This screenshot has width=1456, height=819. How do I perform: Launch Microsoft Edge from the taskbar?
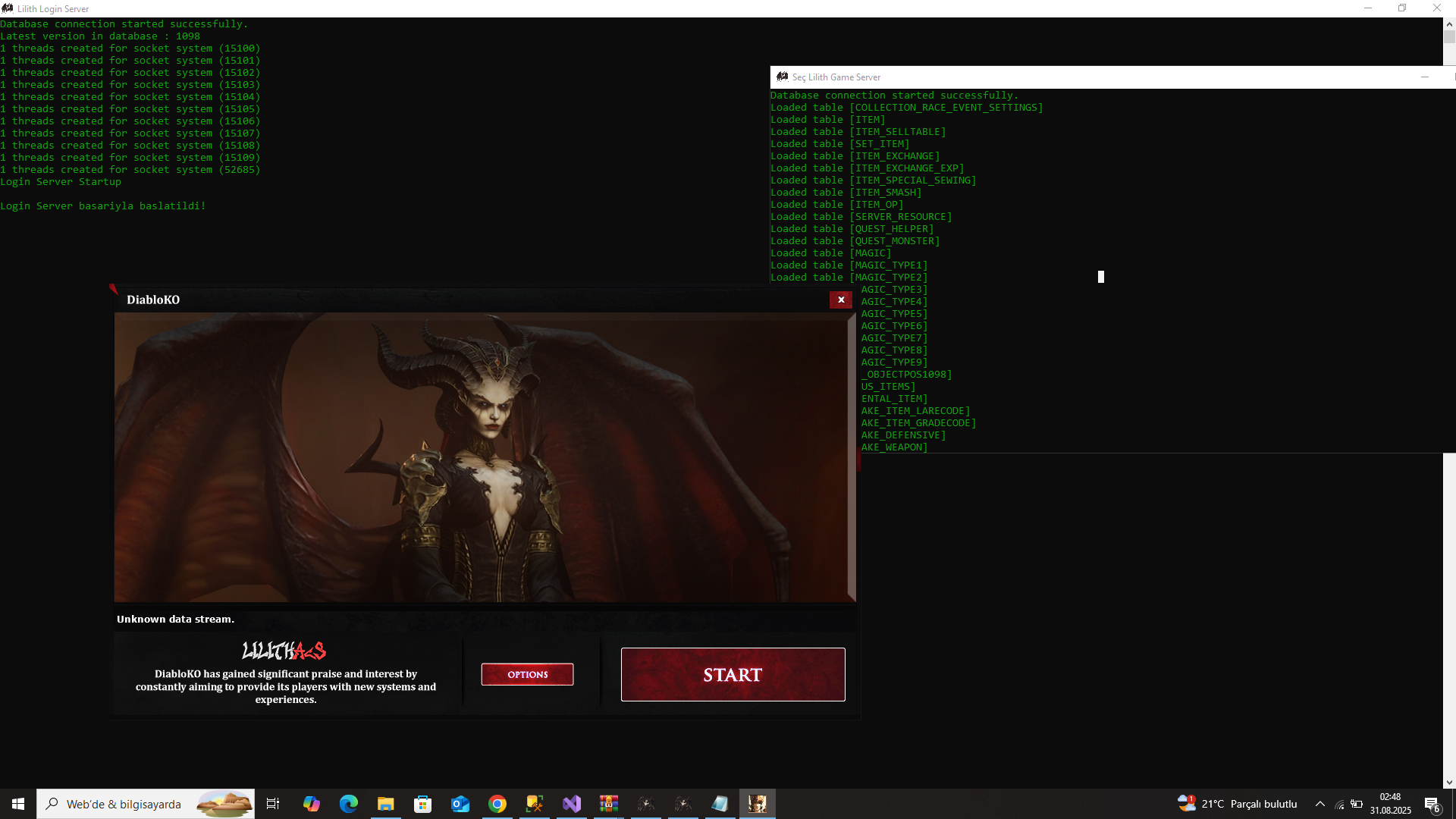pos(349,804)
